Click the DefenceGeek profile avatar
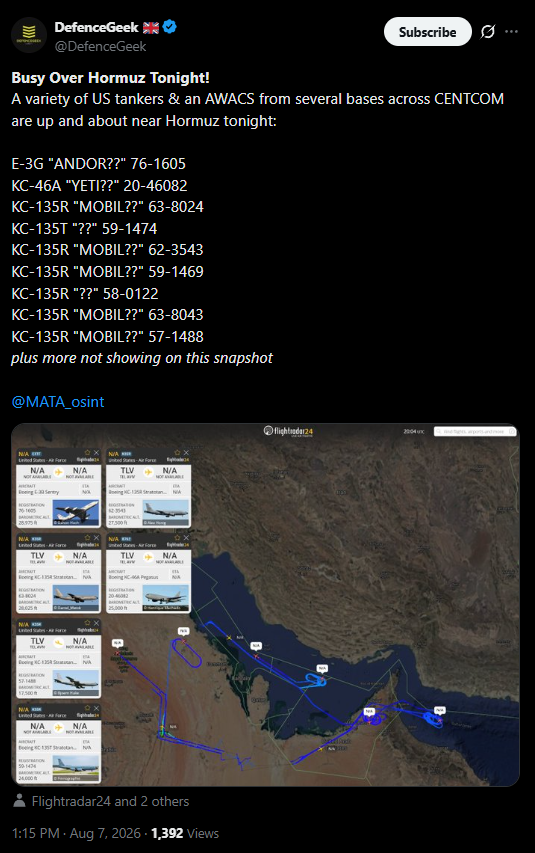Screen dimensions: 535x853 [x=29, y=35]
